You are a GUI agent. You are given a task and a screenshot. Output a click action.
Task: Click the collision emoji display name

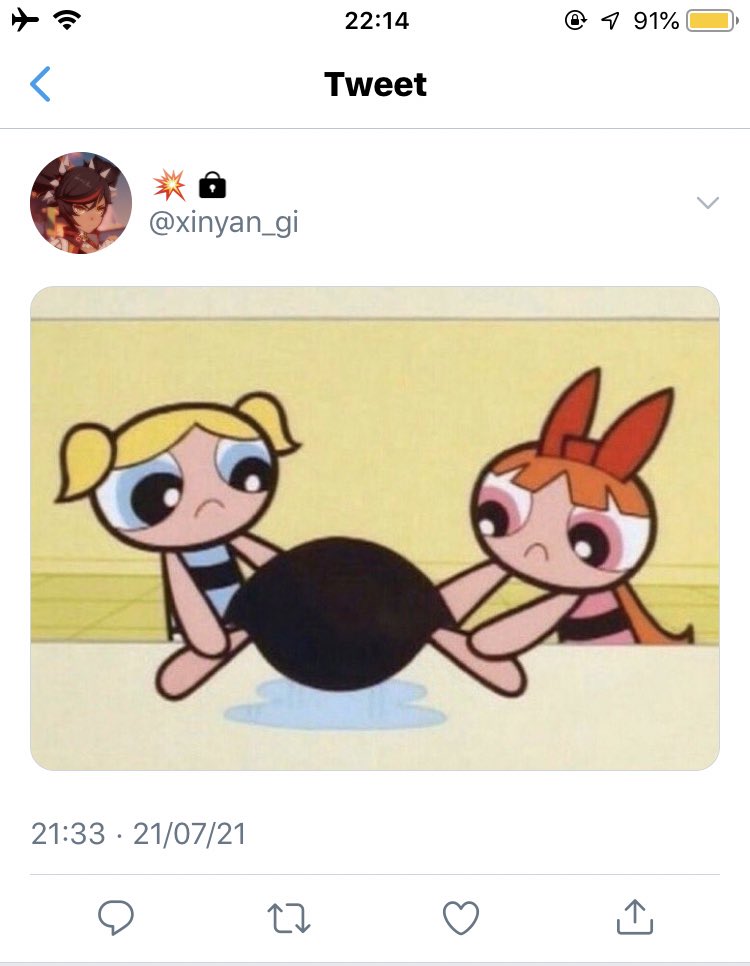coord(169,185)
